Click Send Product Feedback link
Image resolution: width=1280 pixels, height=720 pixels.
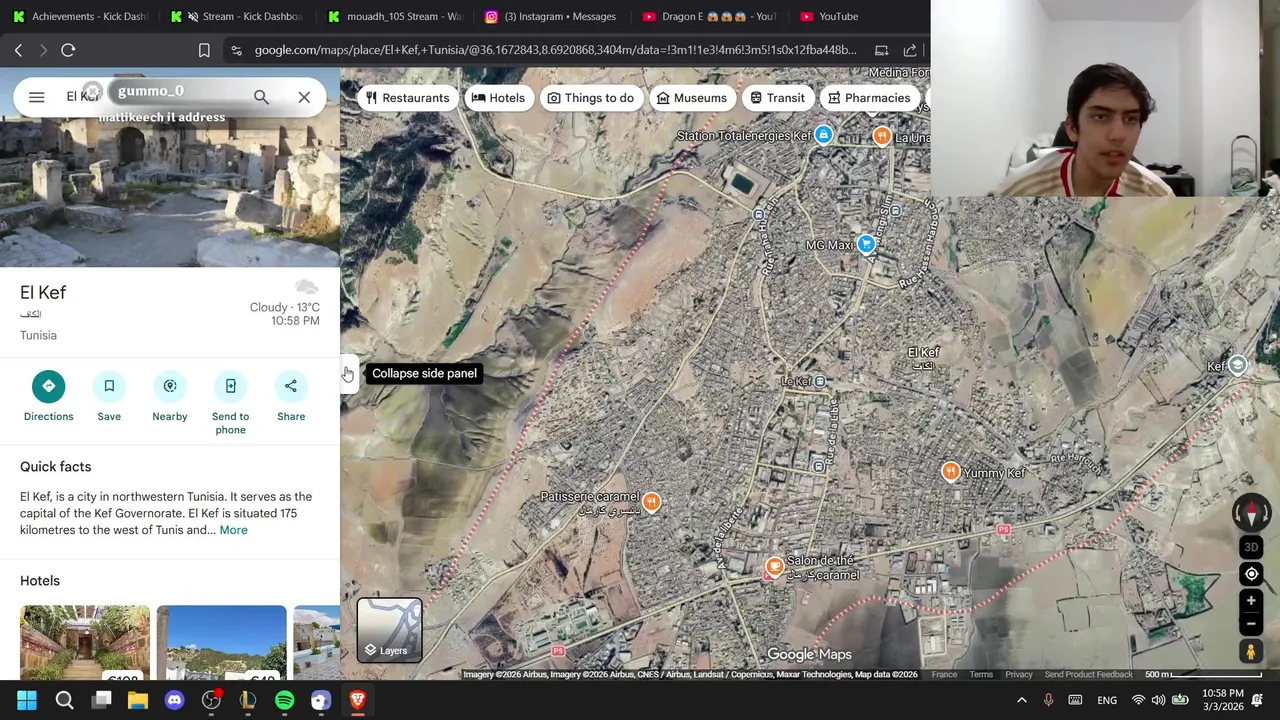(x=1088, y=675)
